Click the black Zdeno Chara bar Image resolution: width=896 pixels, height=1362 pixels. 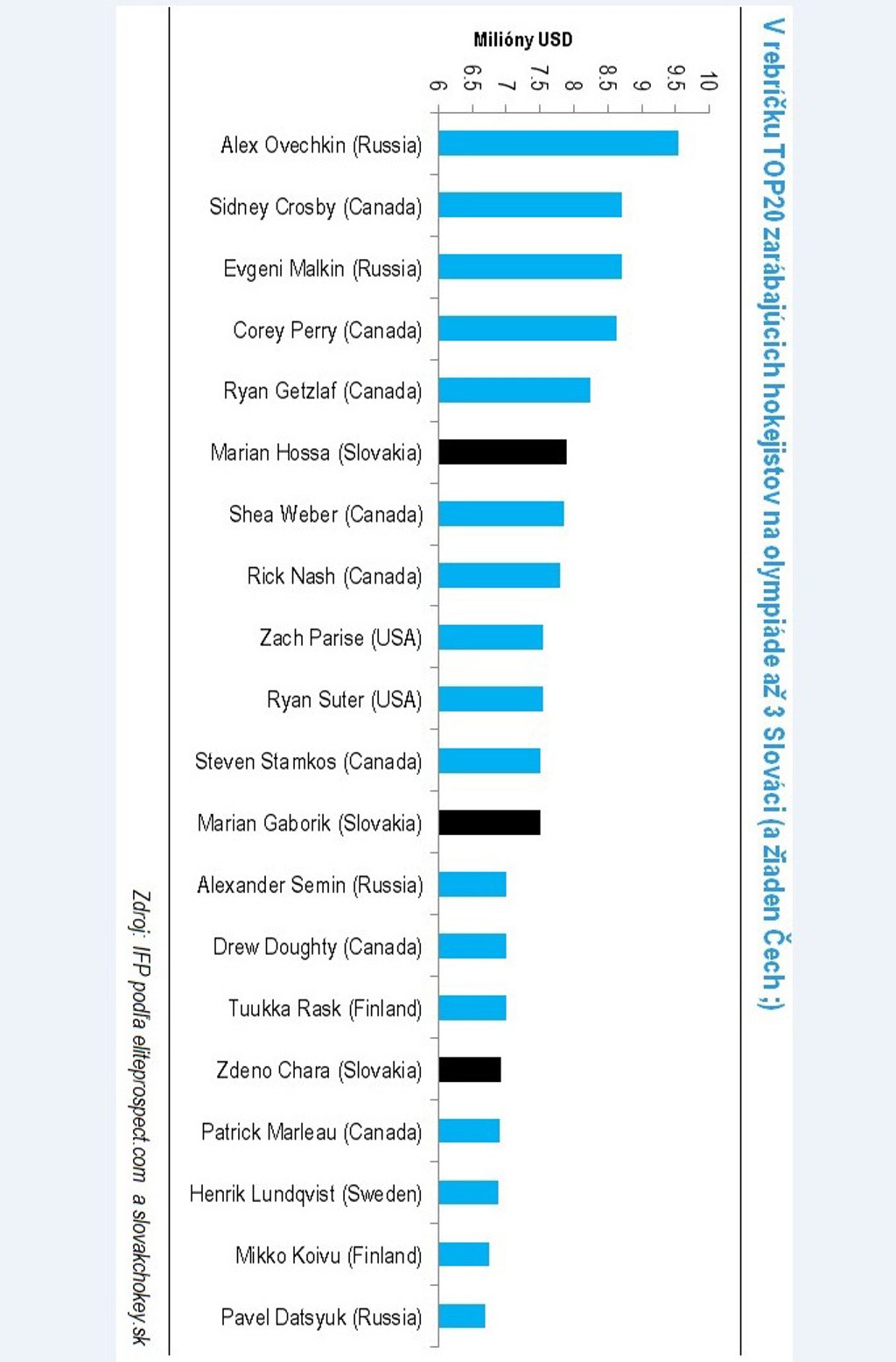click(x=470, y=1070)
